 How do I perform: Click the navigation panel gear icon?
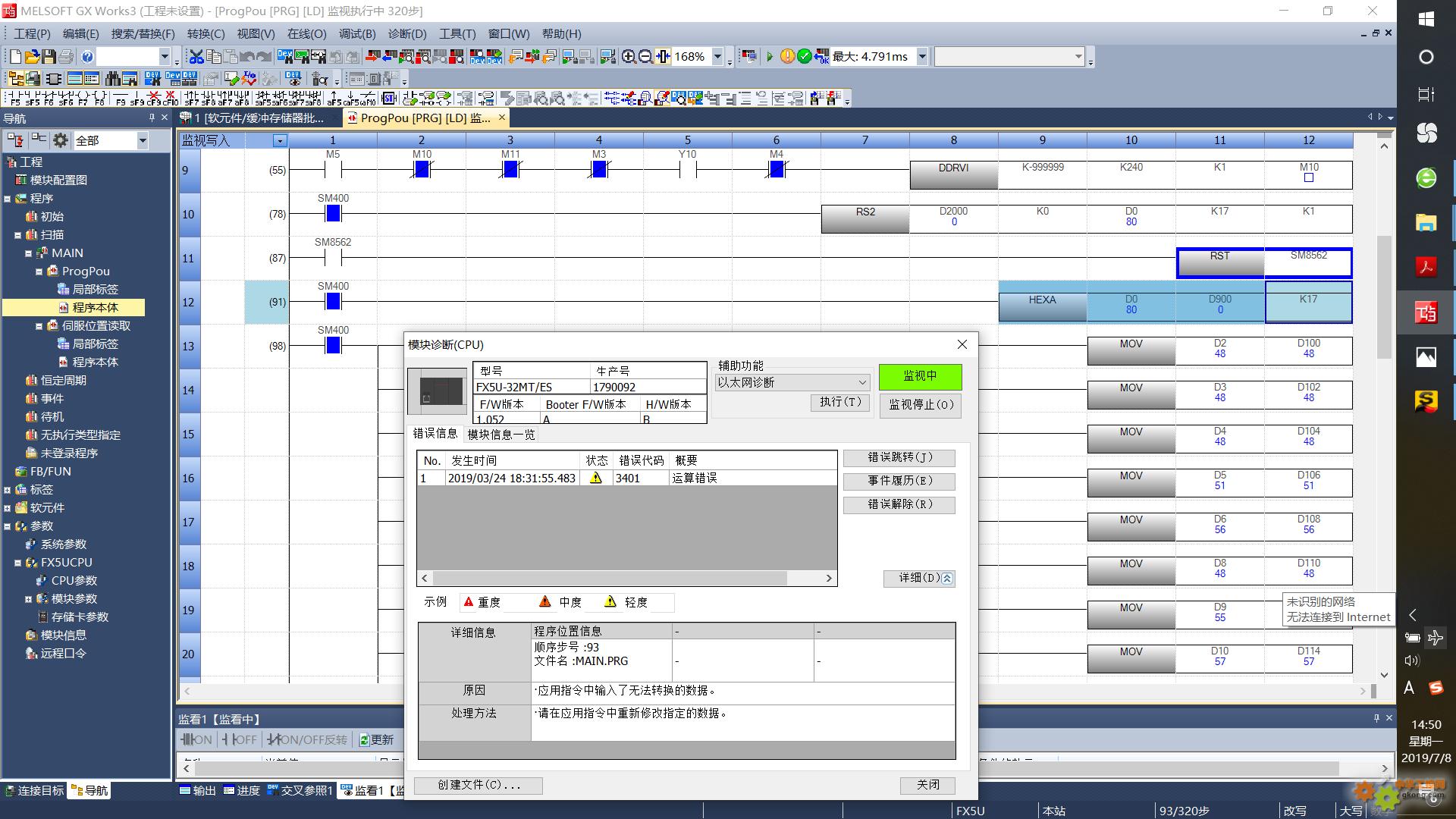(x=61, y=140)
